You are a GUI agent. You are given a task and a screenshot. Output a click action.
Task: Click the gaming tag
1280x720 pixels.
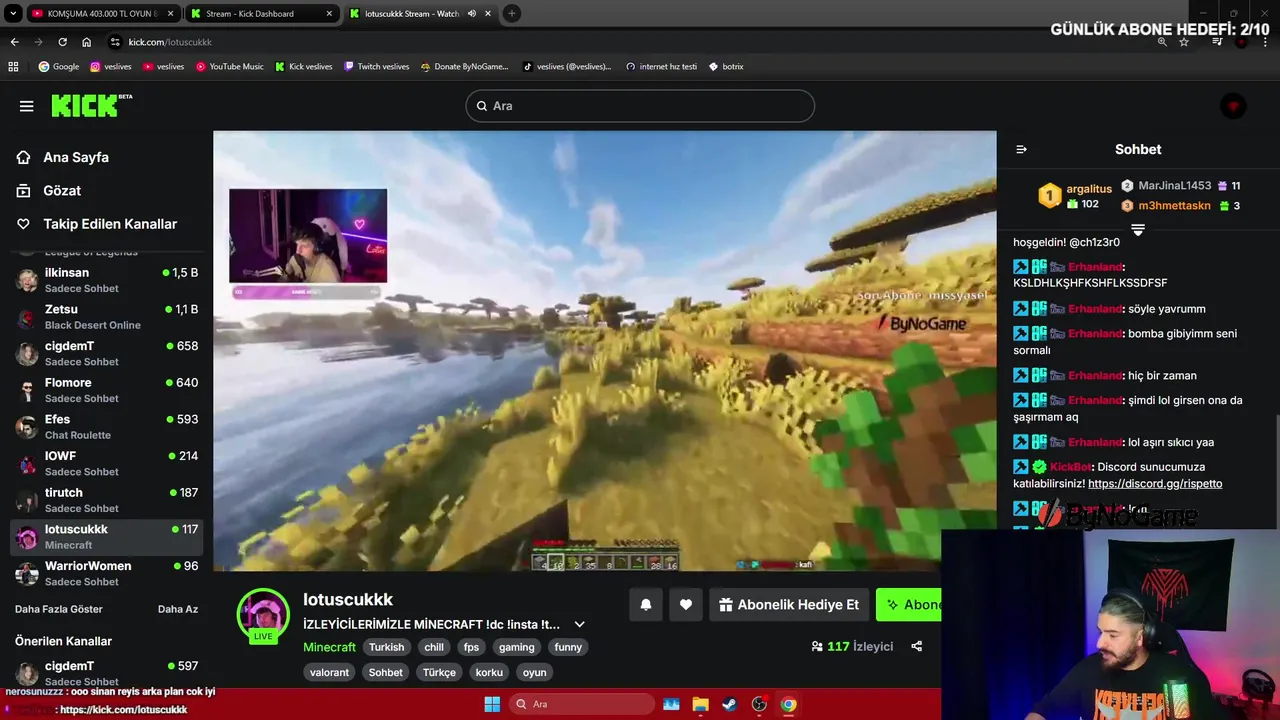point(517,647)
